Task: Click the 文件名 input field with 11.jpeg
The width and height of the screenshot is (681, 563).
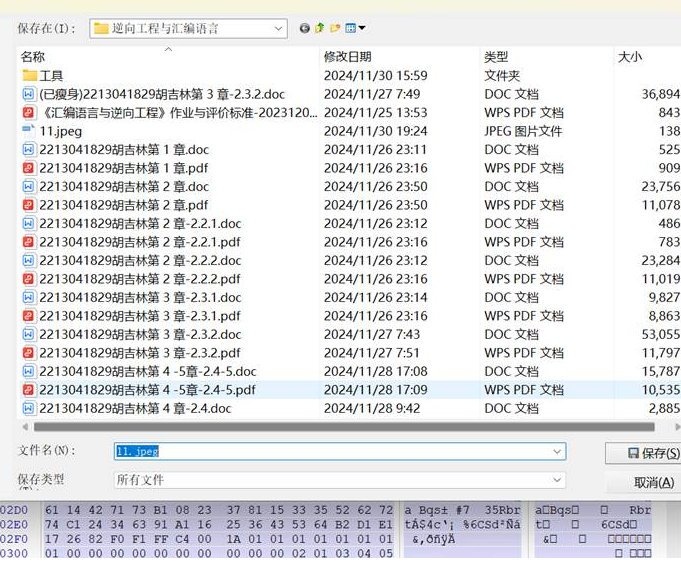Action: (340, 452)
